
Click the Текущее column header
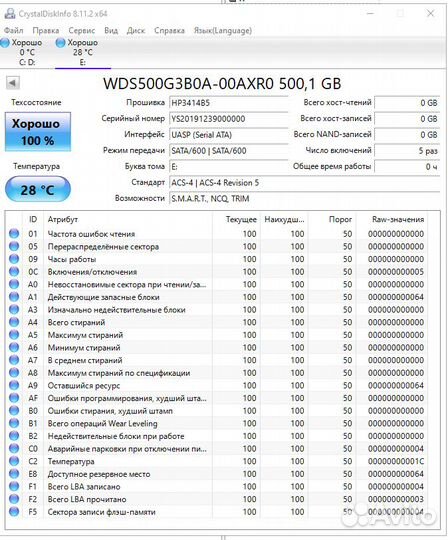pyautogui.click(x=236, y=219)
